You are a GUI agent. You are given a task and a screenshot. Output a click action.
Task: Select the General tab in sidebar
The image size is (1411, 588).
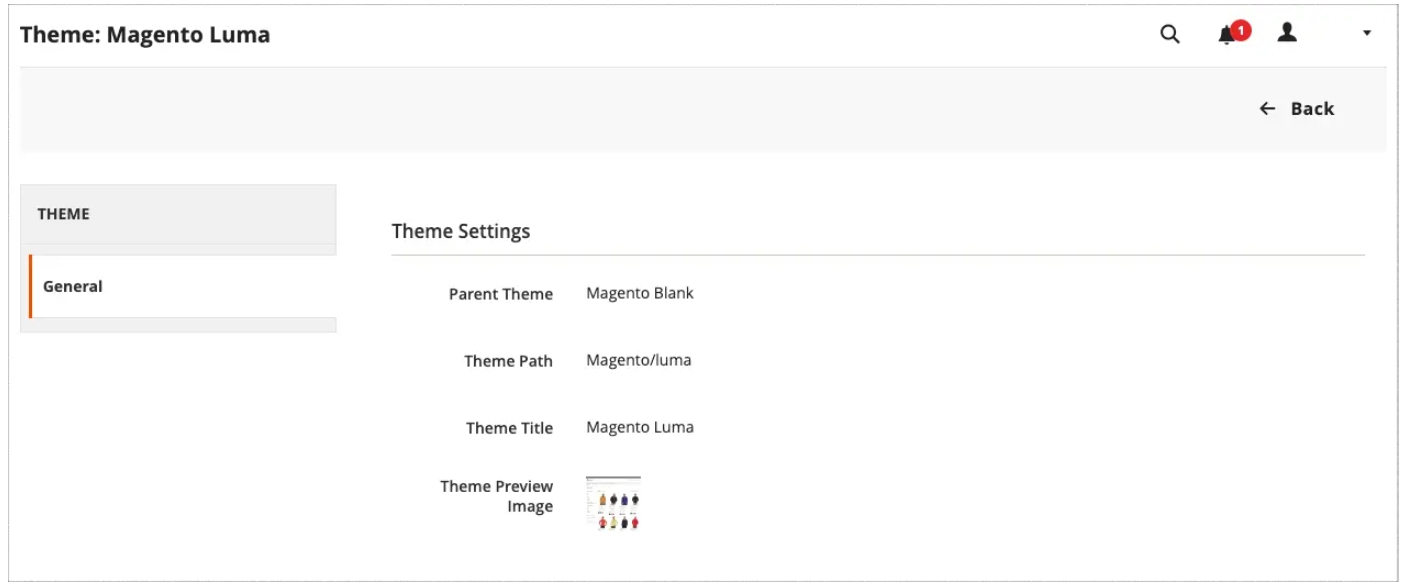tap(182, 286)
